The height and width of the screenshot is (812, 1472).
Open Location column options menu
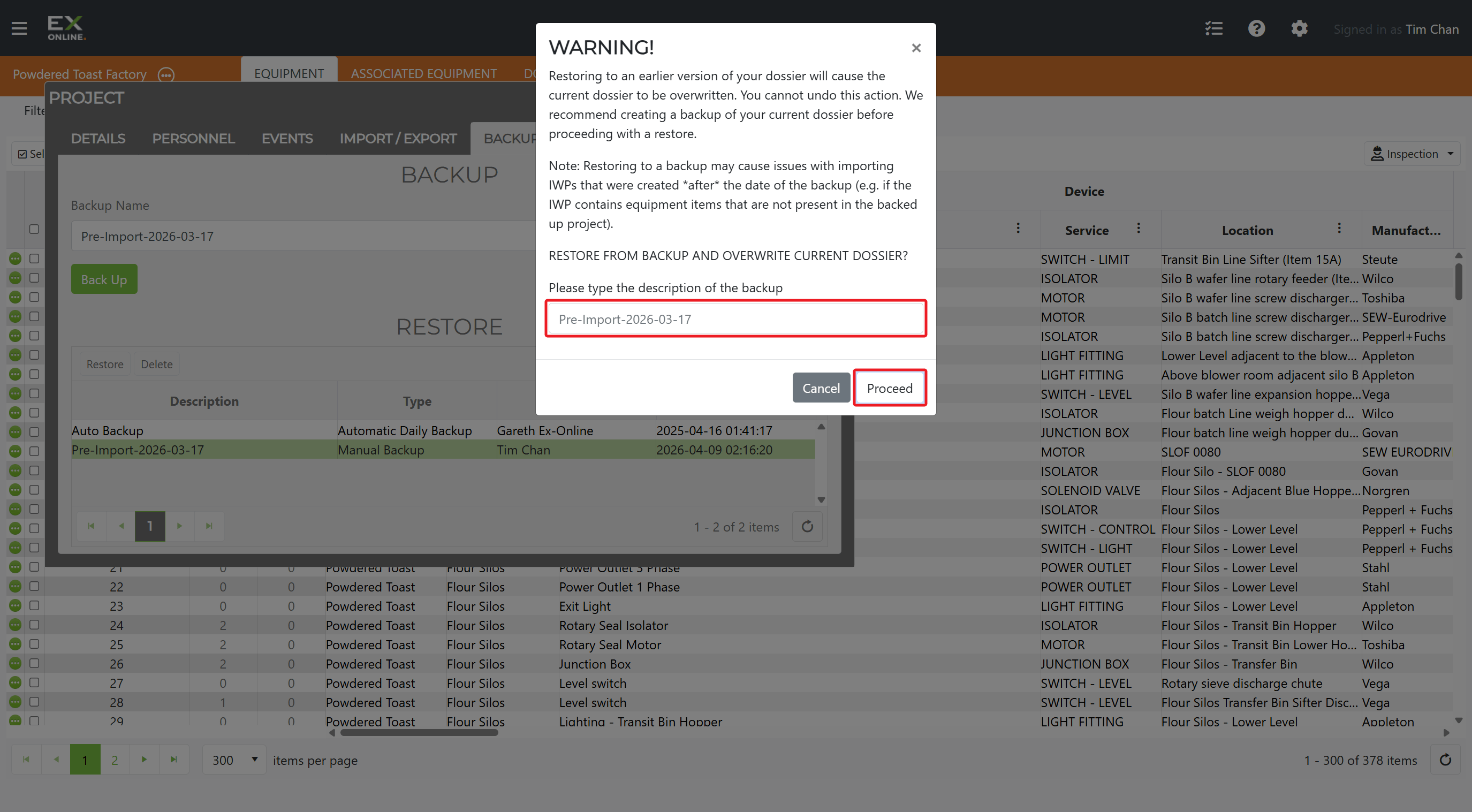coord(1339,229)
